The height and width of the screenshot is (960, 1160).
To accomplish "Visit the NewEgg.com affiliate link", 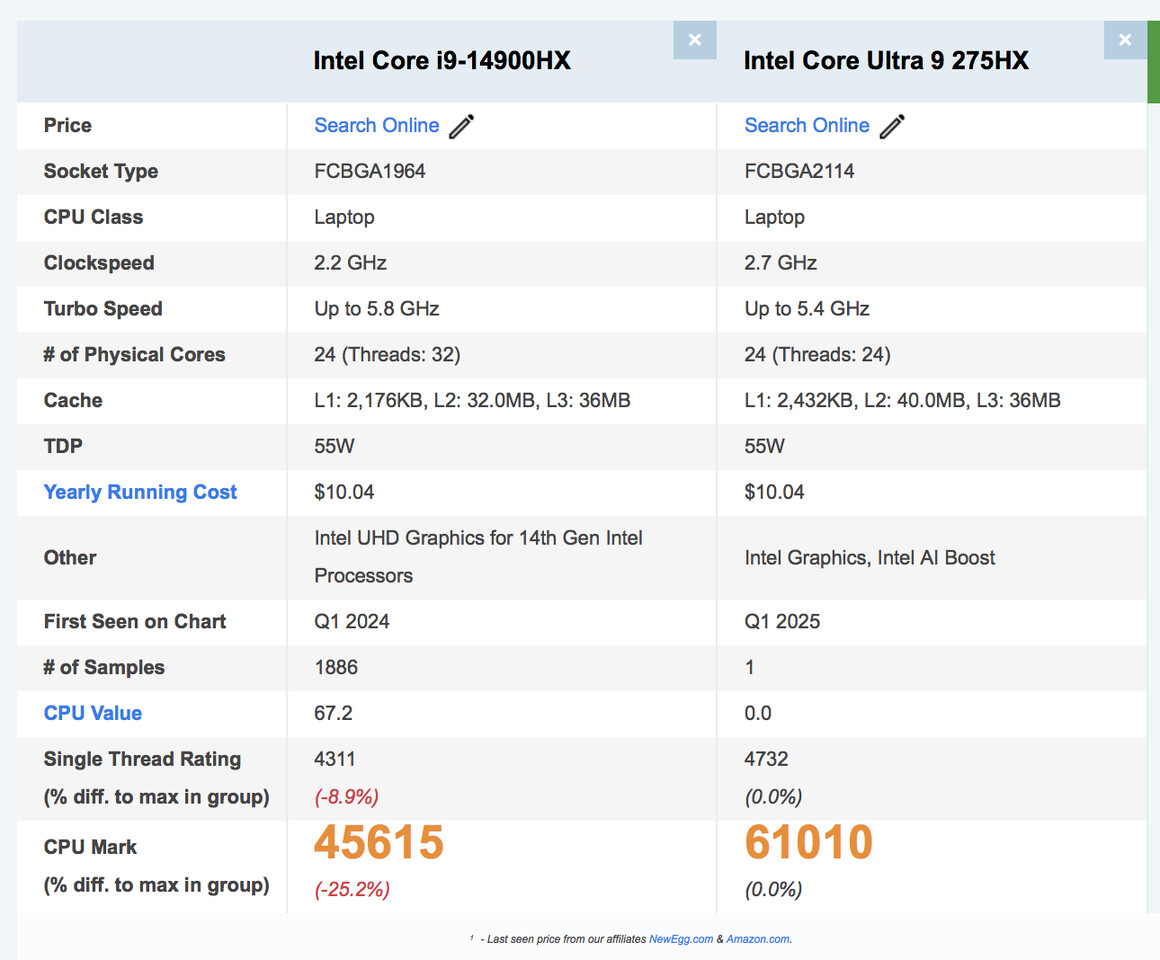I will [681, 939].
